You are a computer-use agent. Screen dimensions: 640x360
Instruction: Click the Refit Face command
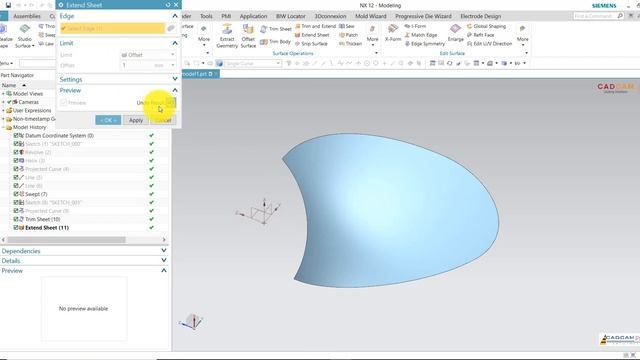point(480,35)
